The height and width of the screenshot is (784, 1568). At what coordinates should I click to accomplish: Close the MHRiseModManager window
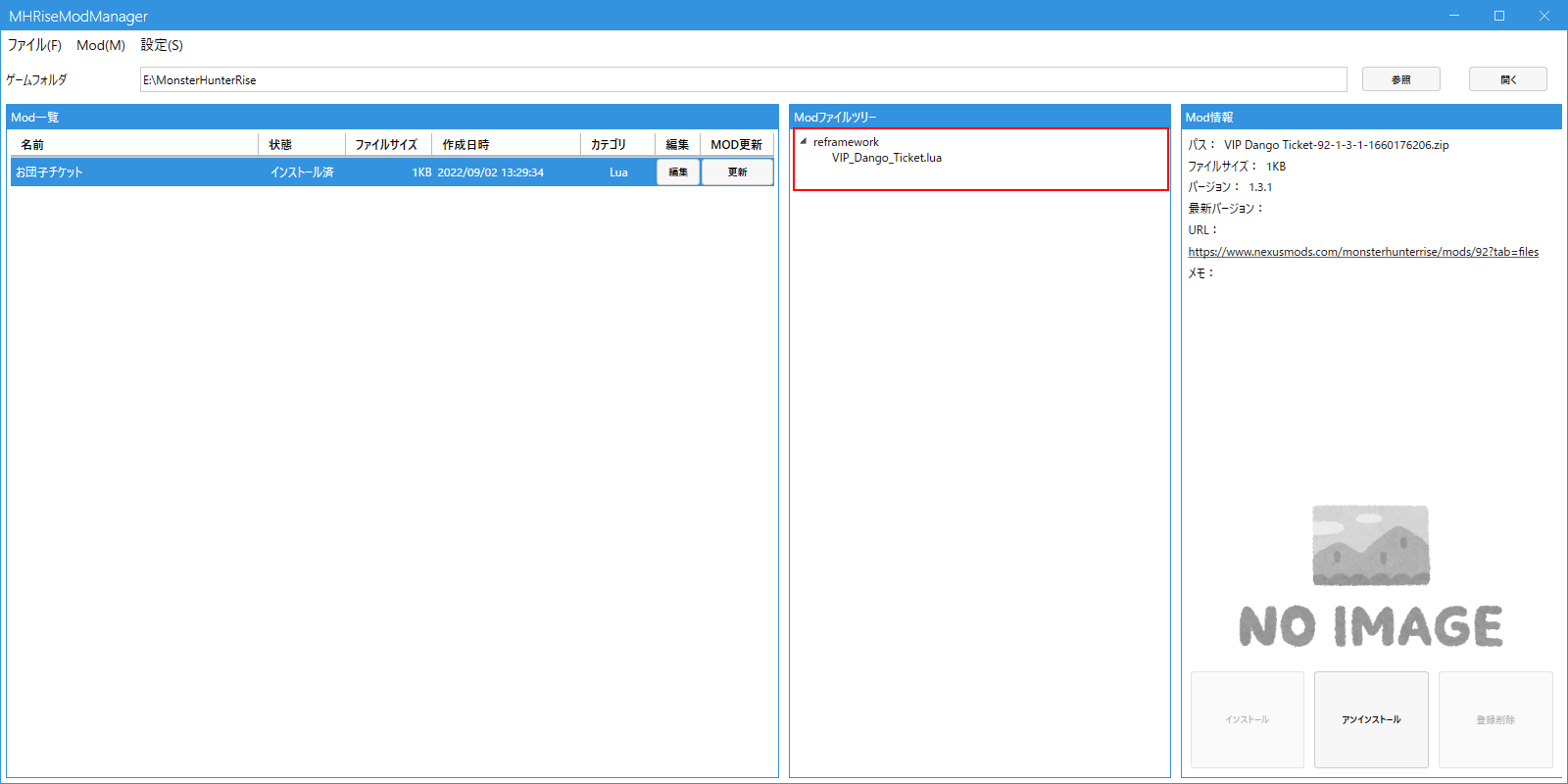click(x=1544, y=16)
